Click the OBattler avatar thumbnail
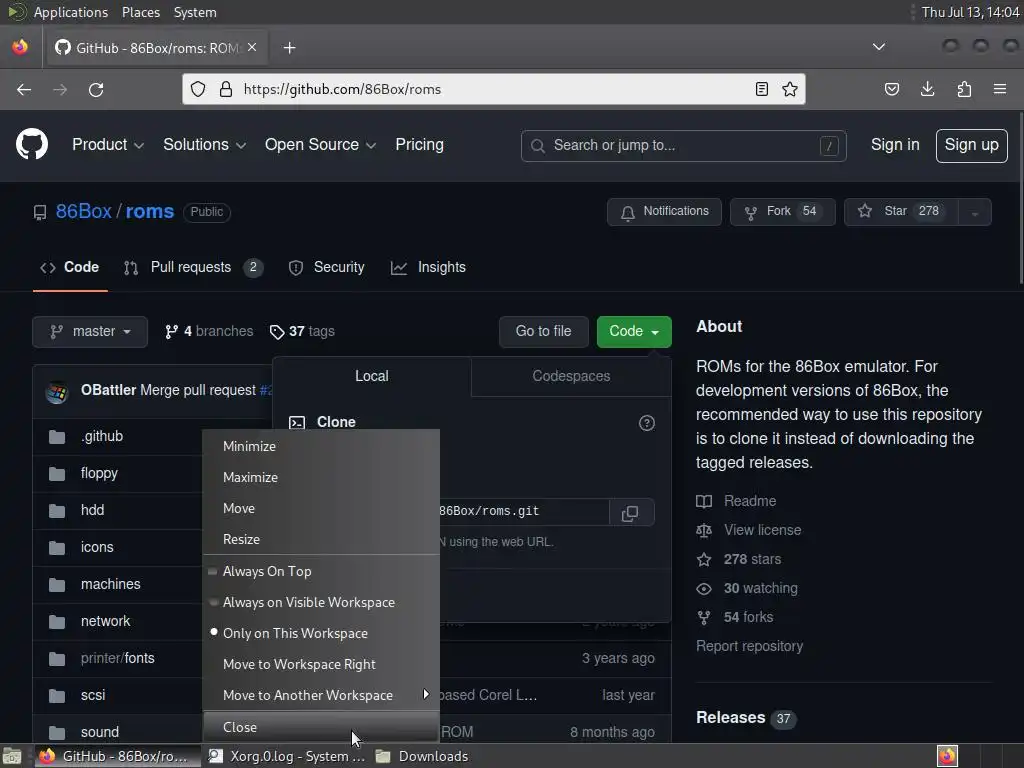1024x768 pixels. pyautogui.click(x=57, y=392)
